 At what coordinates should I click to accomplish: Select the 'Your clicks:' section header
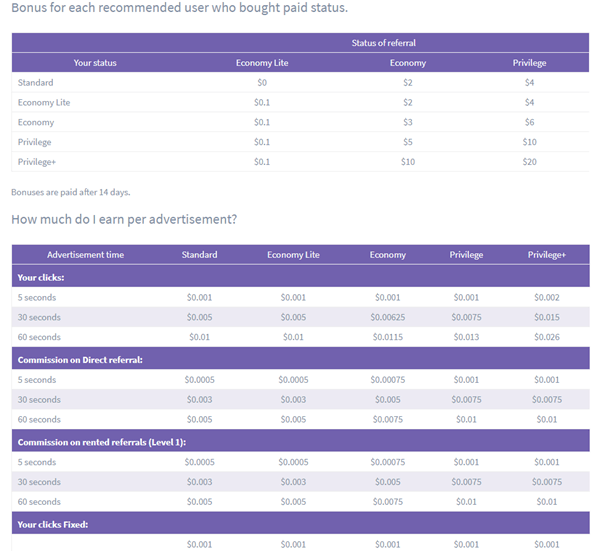pyautogui.click(x=41, y=278)
